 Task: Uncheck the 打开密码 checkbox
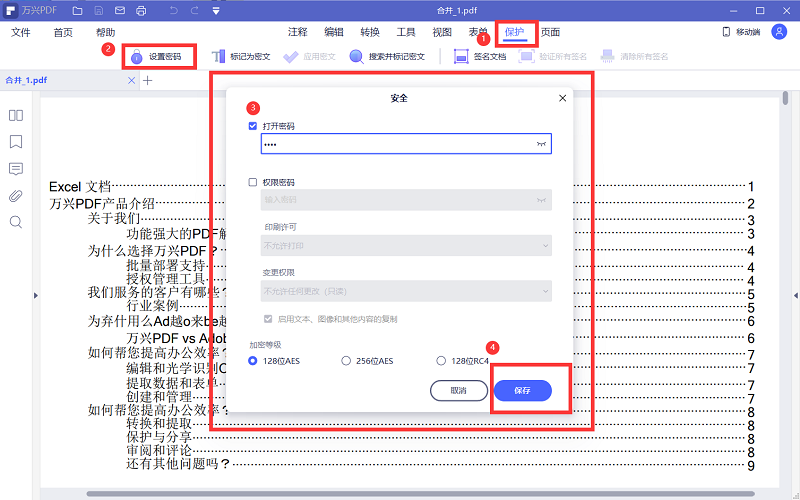(253, 126)
